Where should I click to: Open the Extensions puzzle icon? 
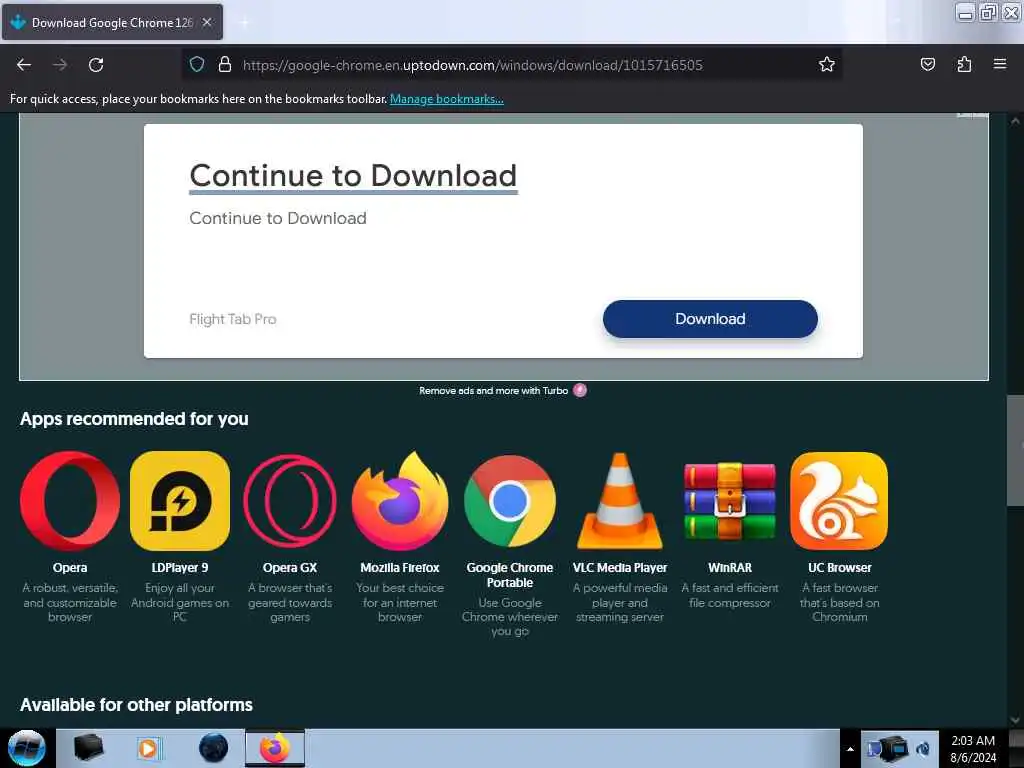(x=964, y=65)
